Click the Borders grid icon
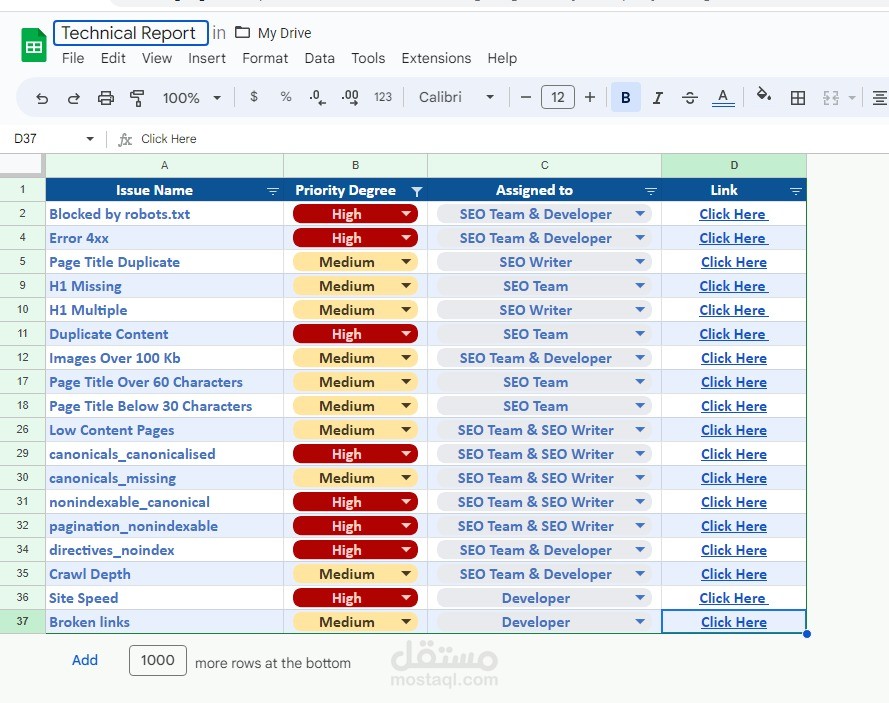889x703 pixels. [x=798, y=98]
